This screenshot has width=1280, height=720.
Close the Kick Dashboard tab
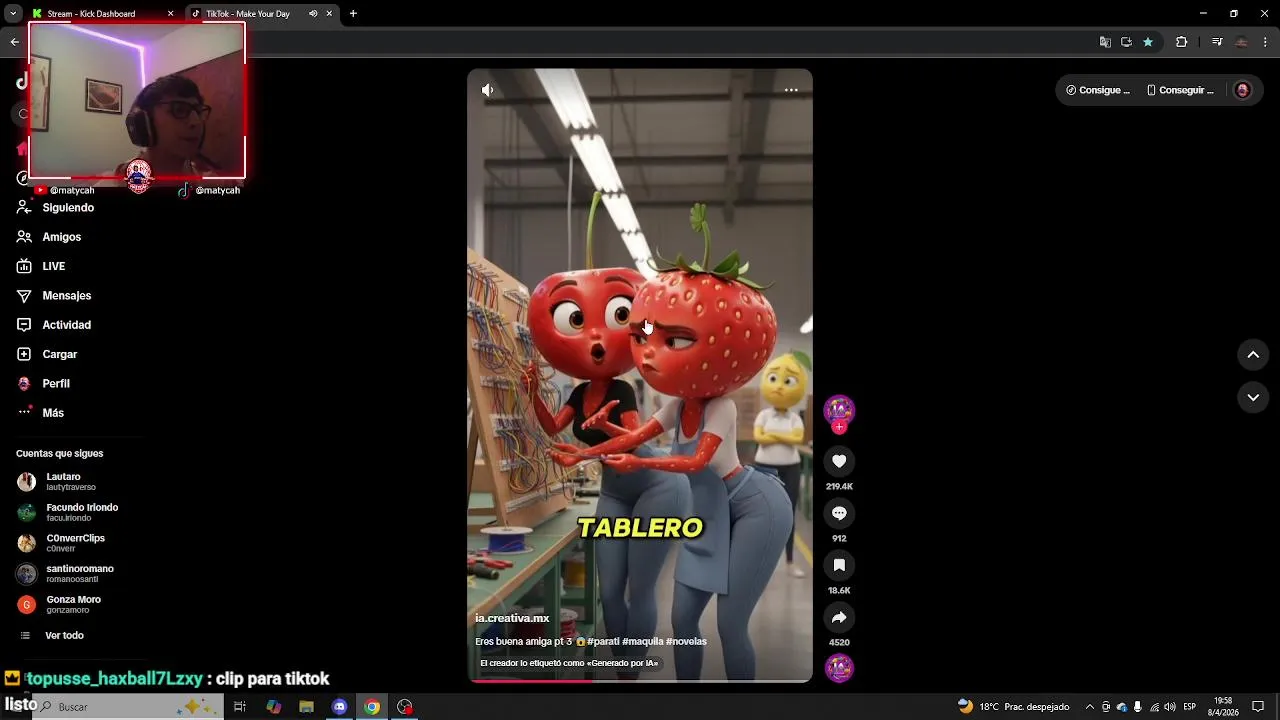pos(170,14)
